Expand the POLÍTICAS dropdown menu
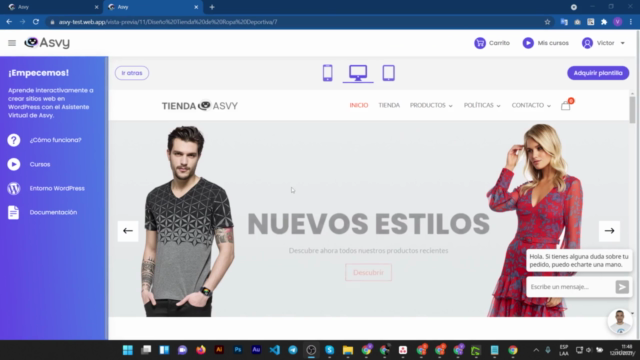The width and height of the screenshot is (640, 360). 482,105
